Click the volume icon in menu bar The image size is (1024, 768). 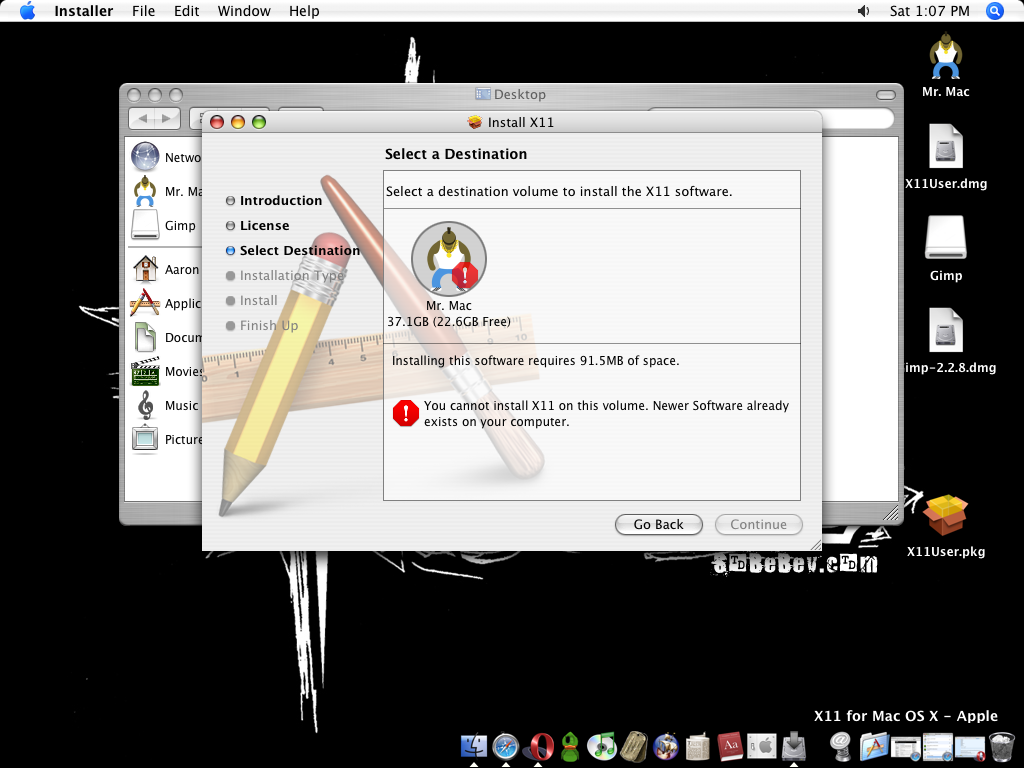coord(863,11)
